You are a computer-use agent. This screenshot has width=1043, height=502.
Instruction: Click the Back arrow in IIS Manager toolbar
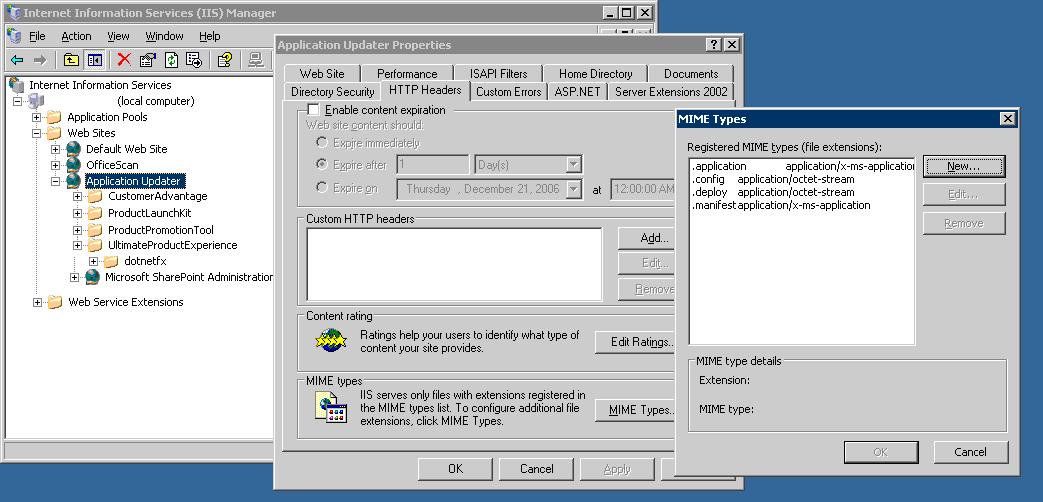(17, 61)
